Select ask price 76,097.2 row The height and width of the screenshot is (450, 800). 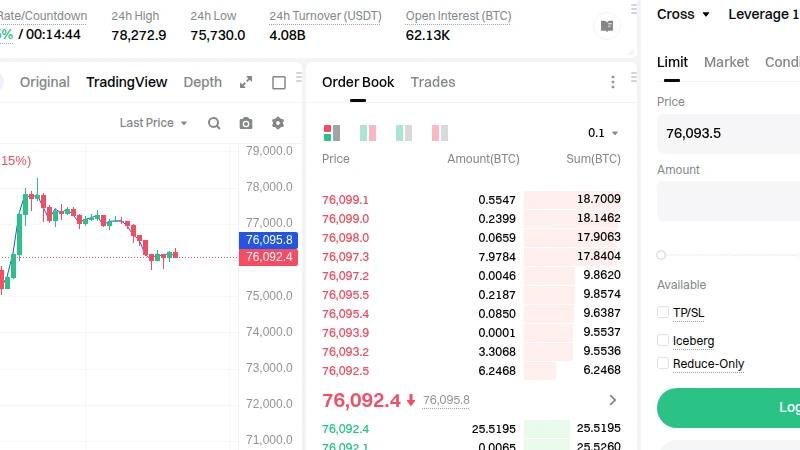471,276
